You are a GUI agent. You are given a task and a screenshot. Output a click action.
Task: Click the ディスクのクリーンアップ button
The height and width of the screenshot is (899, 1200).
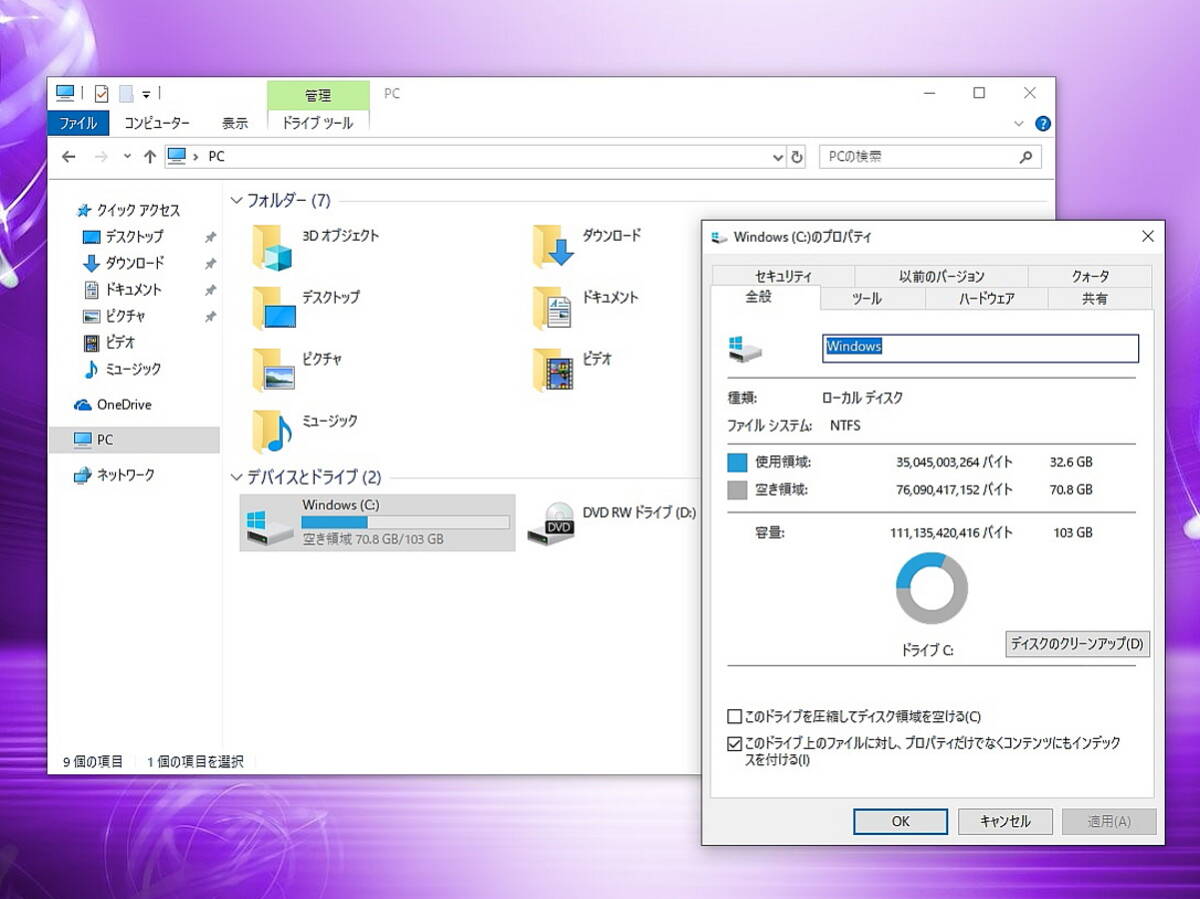click(1077, 643)
